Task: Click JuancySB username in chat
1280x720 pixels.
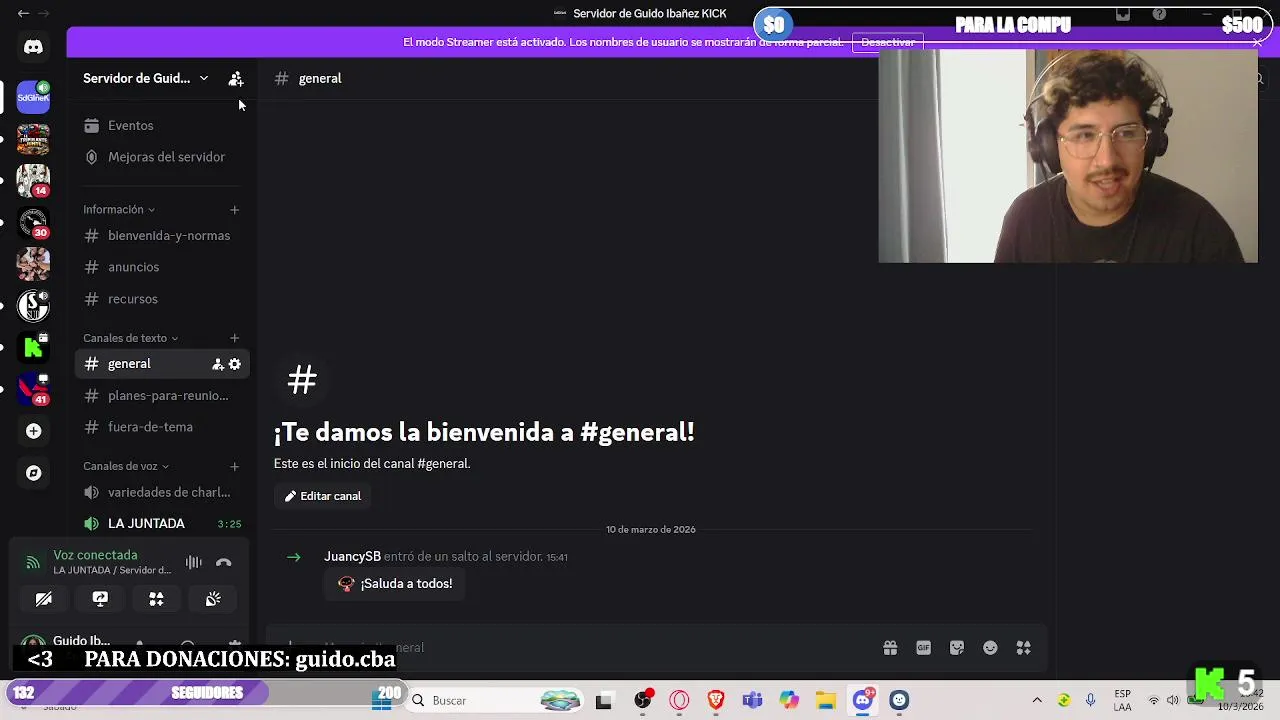Action: pos(352,557)
